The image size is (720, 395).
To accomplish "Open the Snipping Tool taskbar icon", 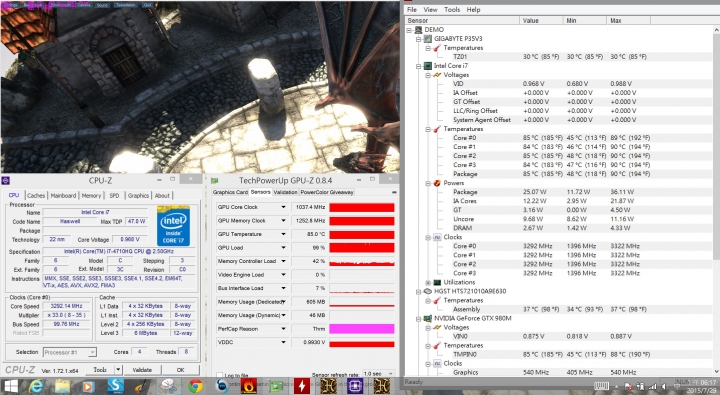I will click(169, 386).
